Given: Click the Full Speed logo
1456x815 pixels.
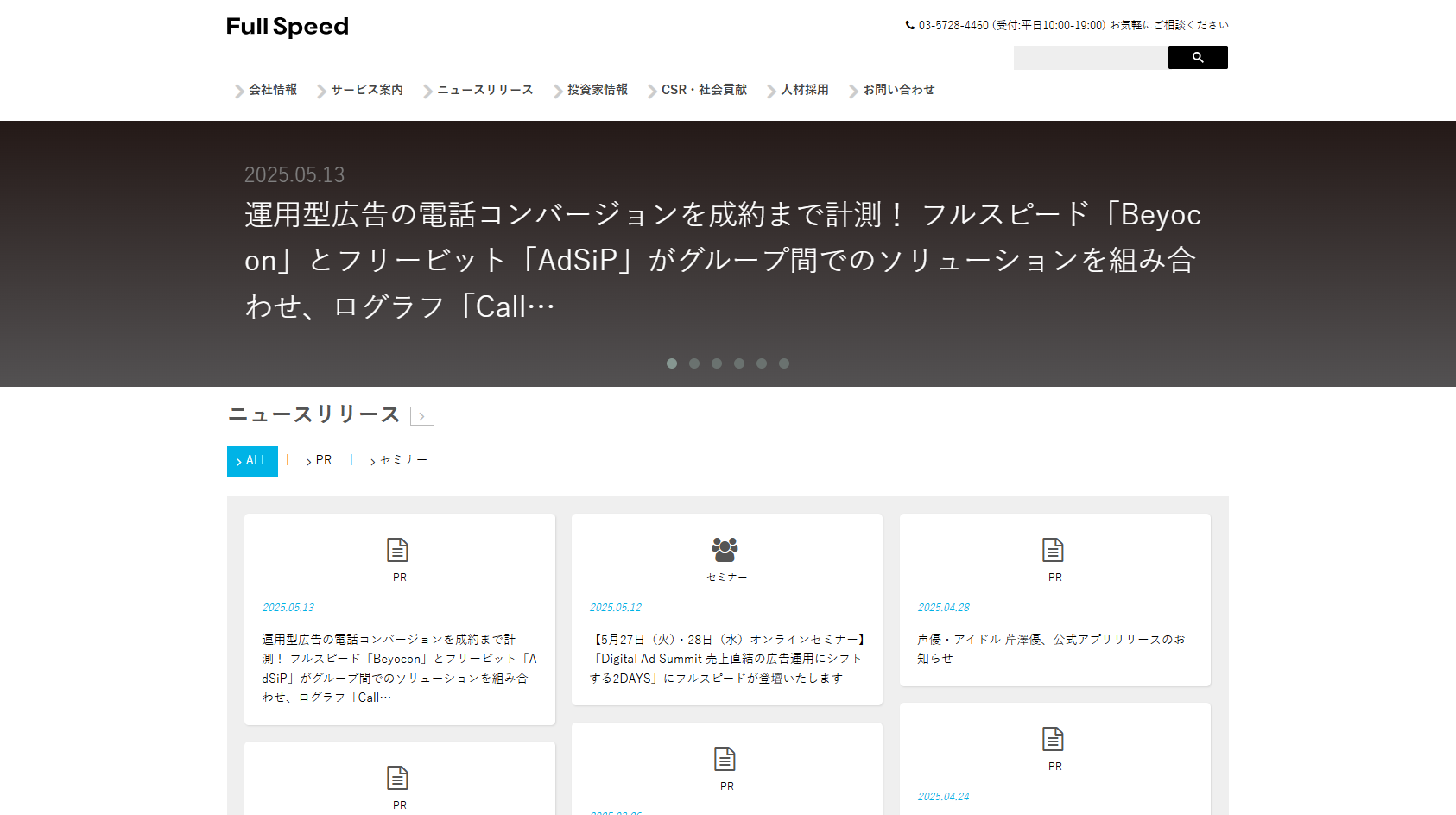Looking at the screenshot, I should [x=288, y=27].
